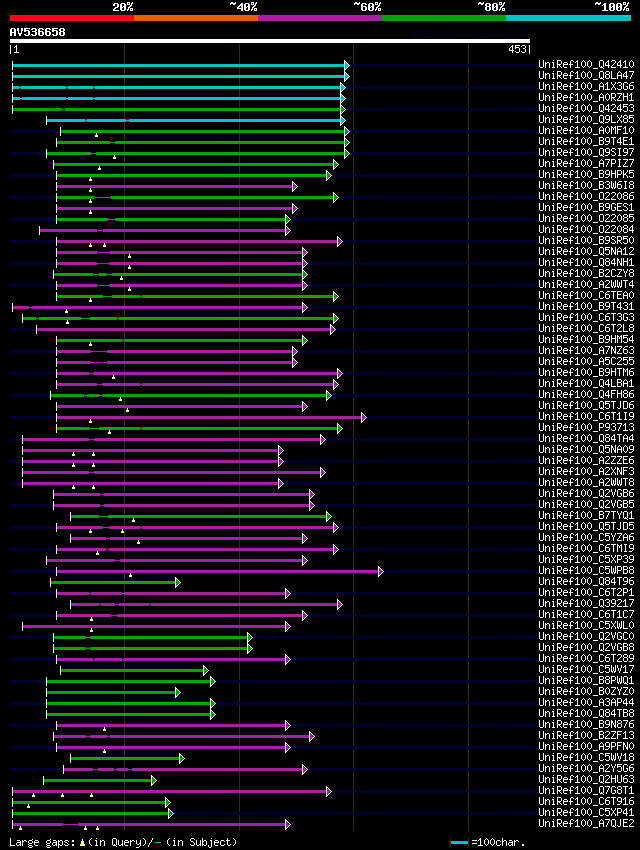This screenshot has width=640, height=850.
Task: Click the red 20% identity swatch
Action: pyautogui.click(x=72, y=18)
